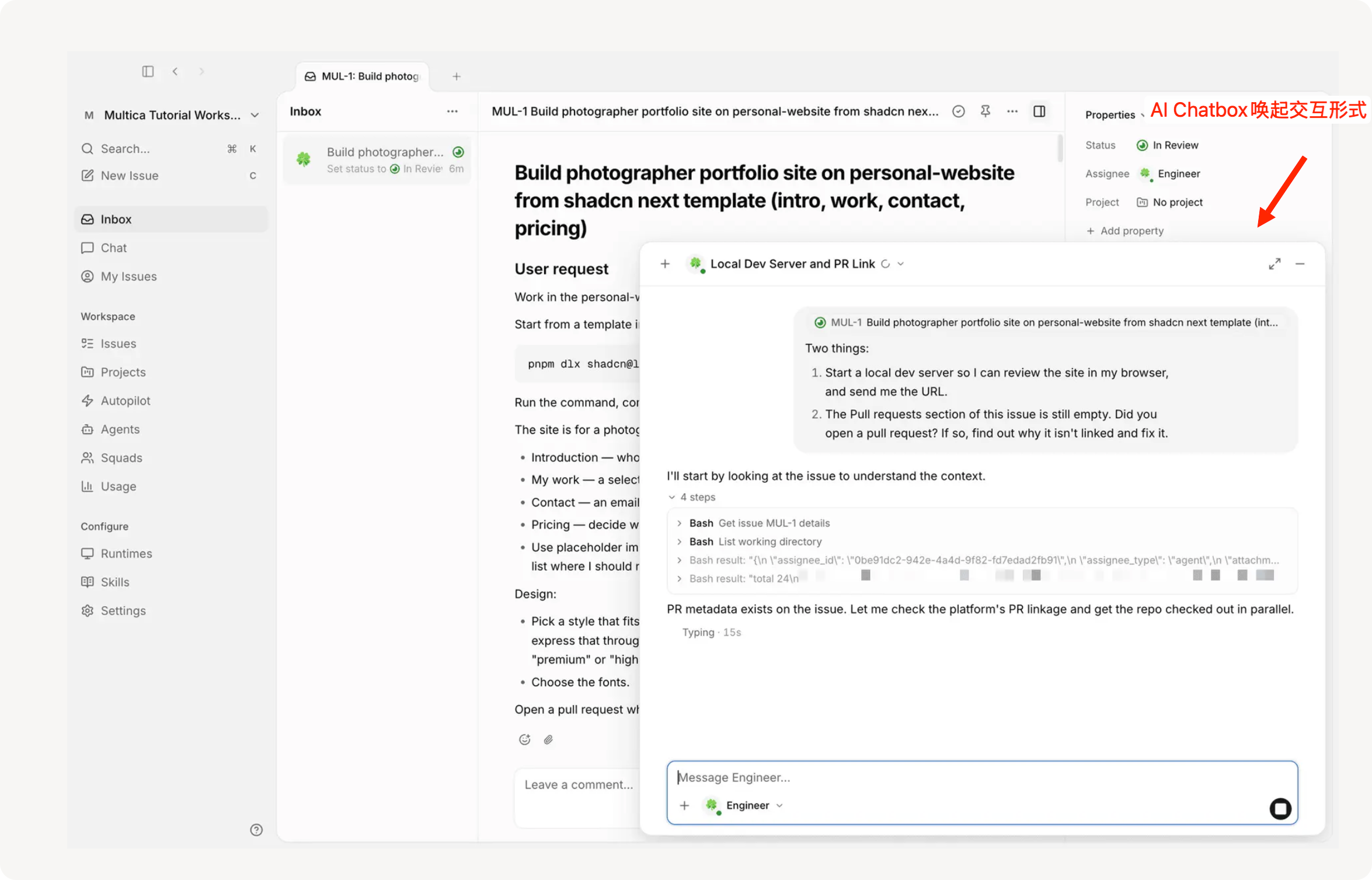Image resolution: width=1372 pixels, height=880 pixels.
Task: Change the Engineer assignee
Action: [1170, 174]
